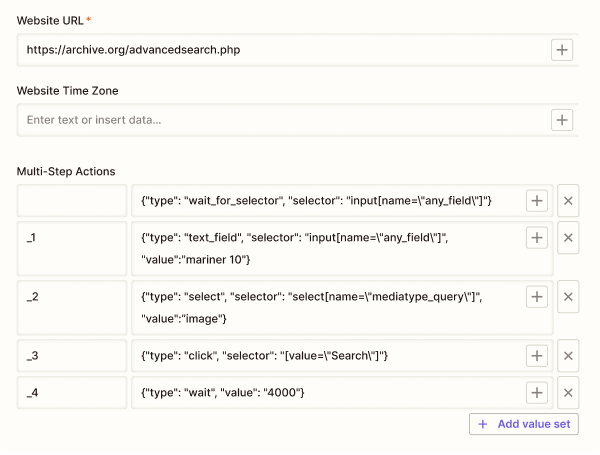Click plus icon on wait_for_selector action row
This screenshot has height=455, width=600.
click(x=537, y=201)
